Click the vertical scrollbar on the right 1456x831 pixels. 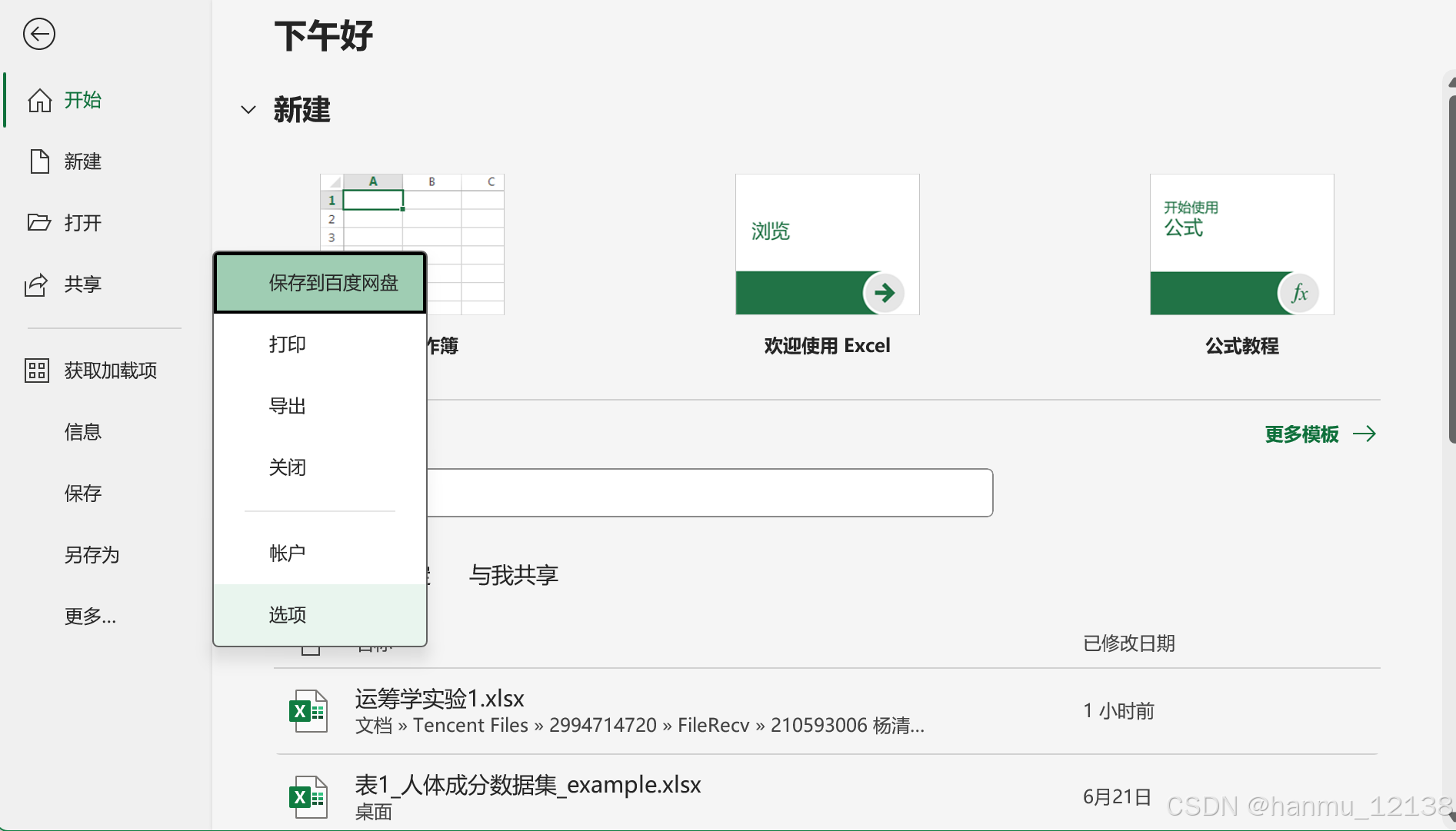(1451, 269)
